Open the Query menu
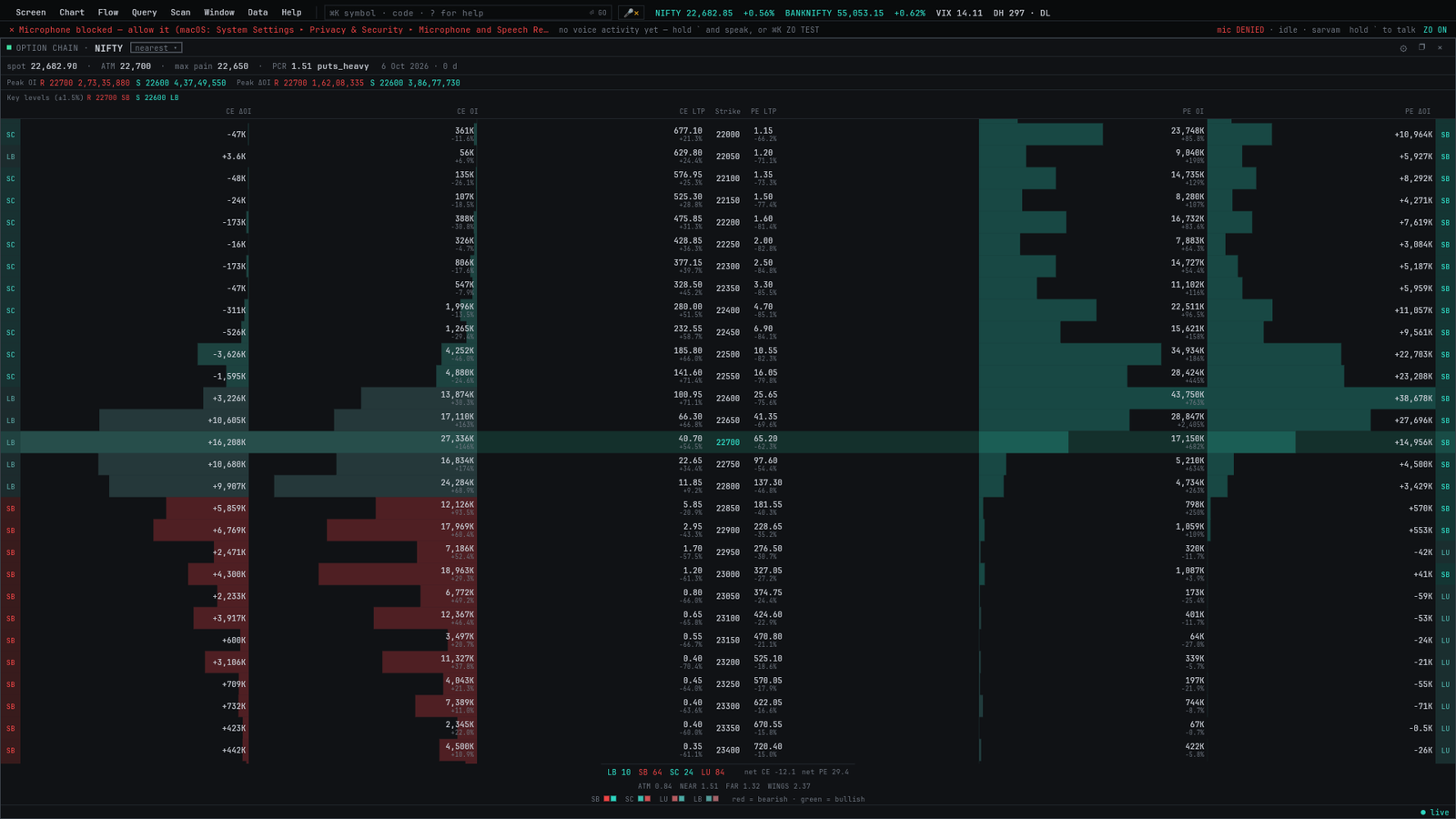Screen dimensions: 1456x819 point(144,13)
